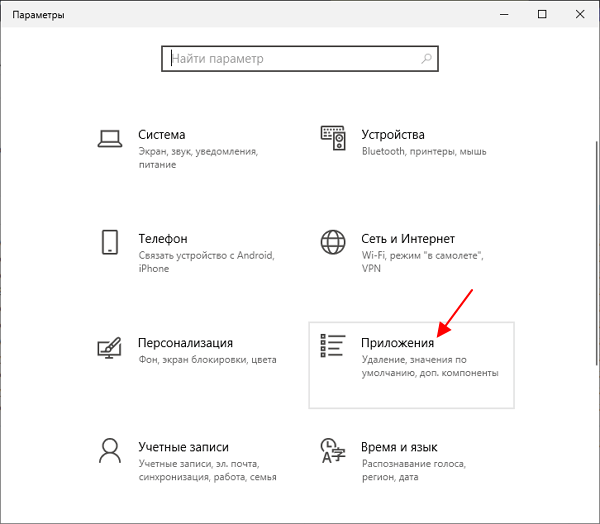Open the Сеть и Интернет heading
Image resolution: width=600 pixels, height=524 pixels.
tap(408, 239)
